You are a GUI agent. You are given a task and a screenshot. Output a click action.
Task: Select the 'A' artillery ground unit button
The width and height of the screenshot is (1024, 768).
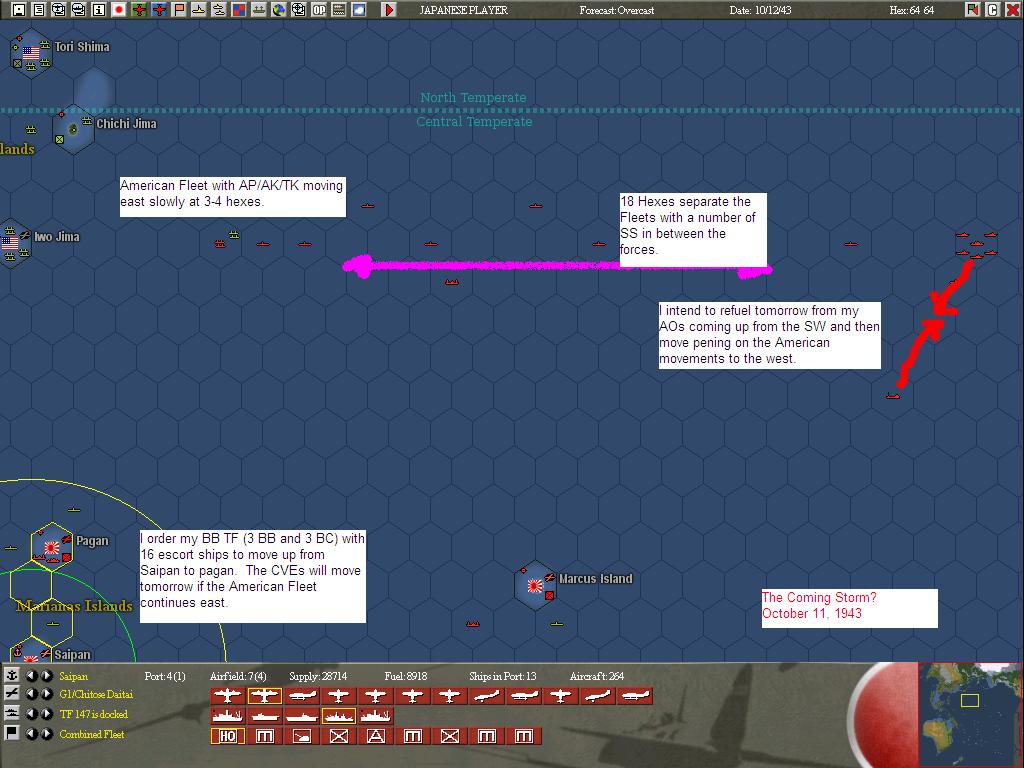(376, 736)
